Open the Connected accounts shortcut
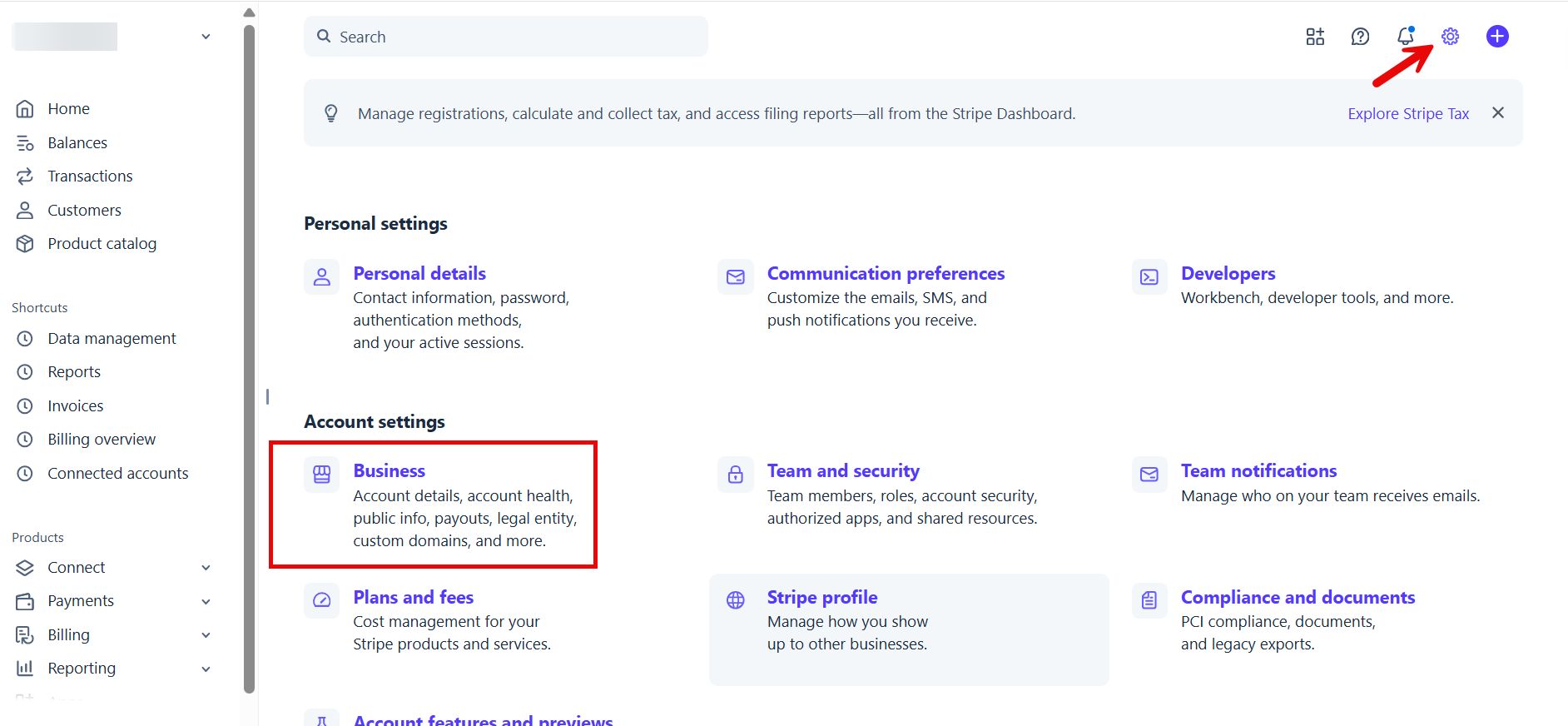 tap(118, 474)
